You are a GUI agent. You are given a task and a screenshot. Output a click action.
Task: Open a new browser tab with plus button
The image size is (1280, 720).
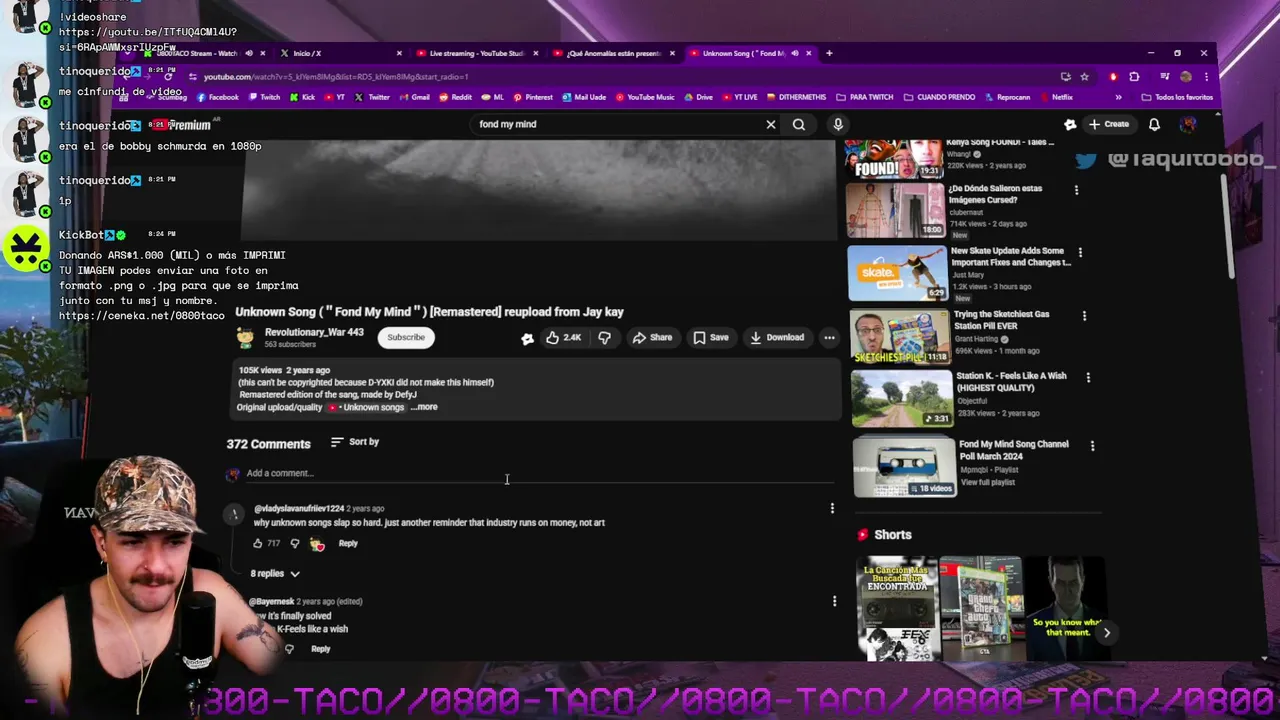(828, 53)
